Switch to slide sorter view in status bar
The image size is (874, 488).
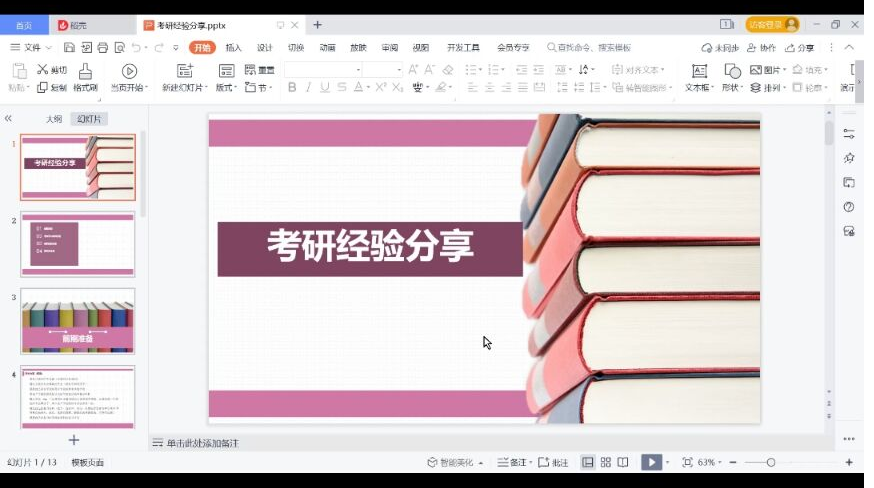point(605,462)
